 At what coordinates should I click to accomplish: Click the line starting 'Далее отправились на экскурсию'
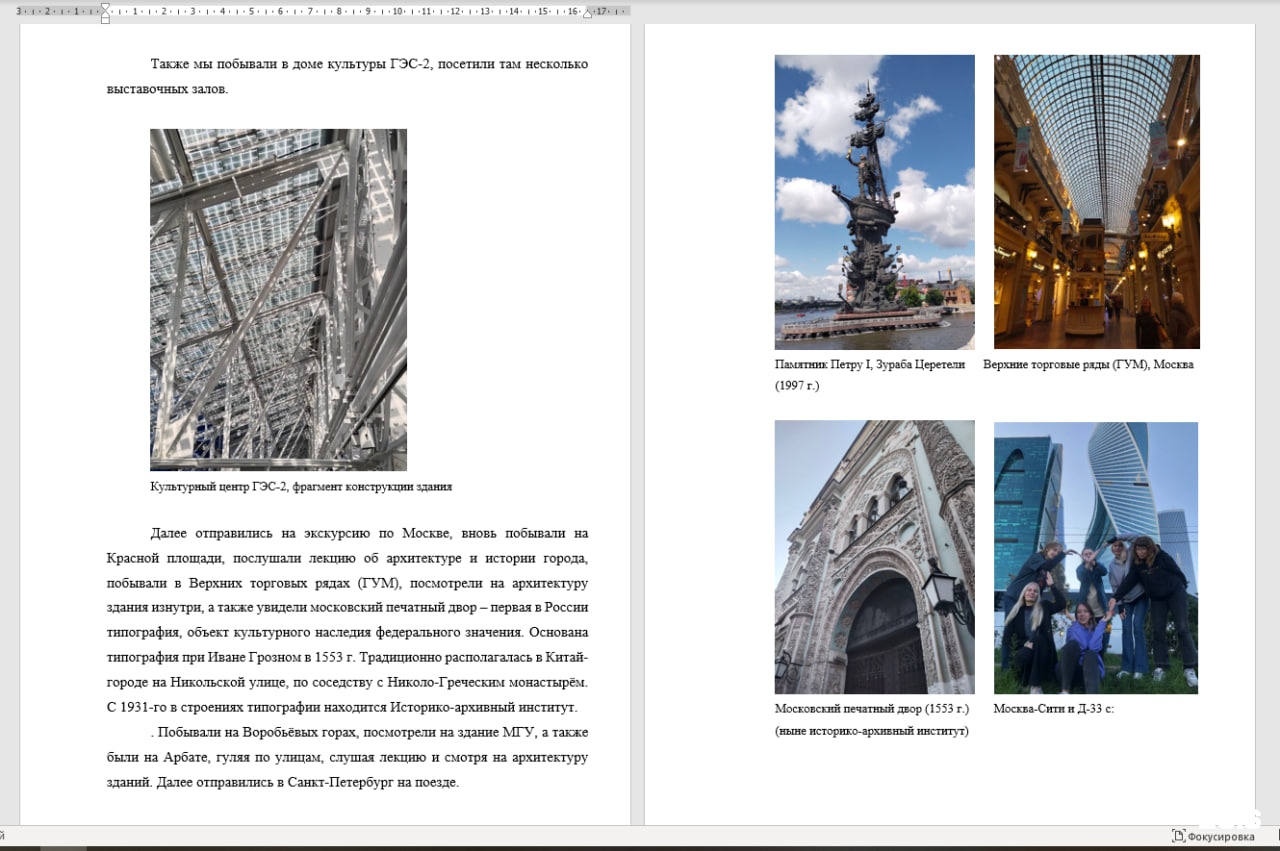[369, 533]
